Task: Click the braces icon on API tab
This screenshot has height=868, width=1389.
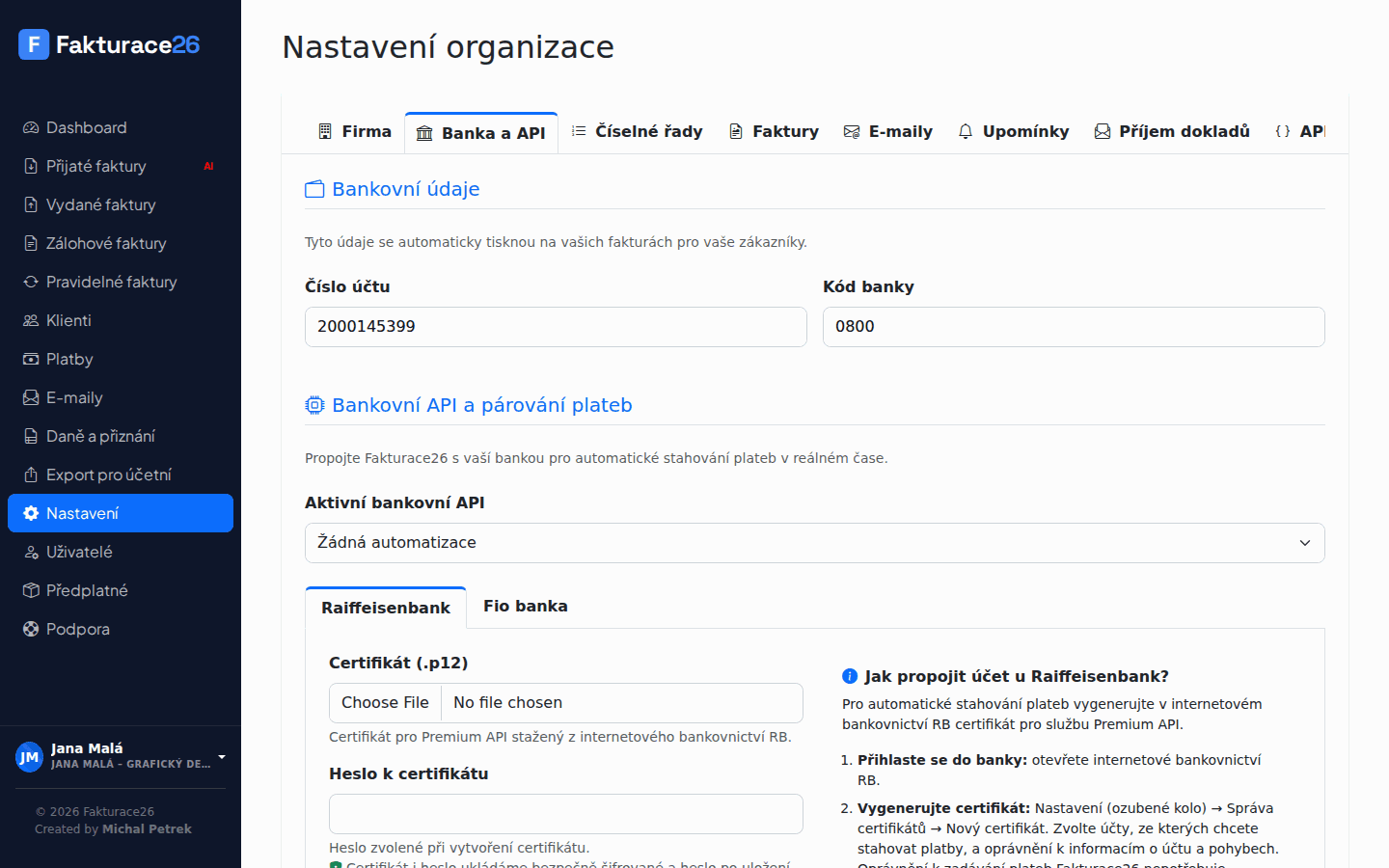Action: click(1283, 131)
